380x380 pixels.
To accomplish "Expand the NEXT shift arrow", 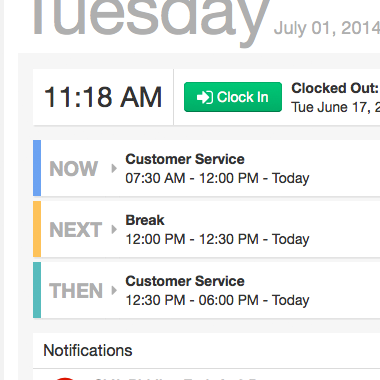I will pos(114,229).
